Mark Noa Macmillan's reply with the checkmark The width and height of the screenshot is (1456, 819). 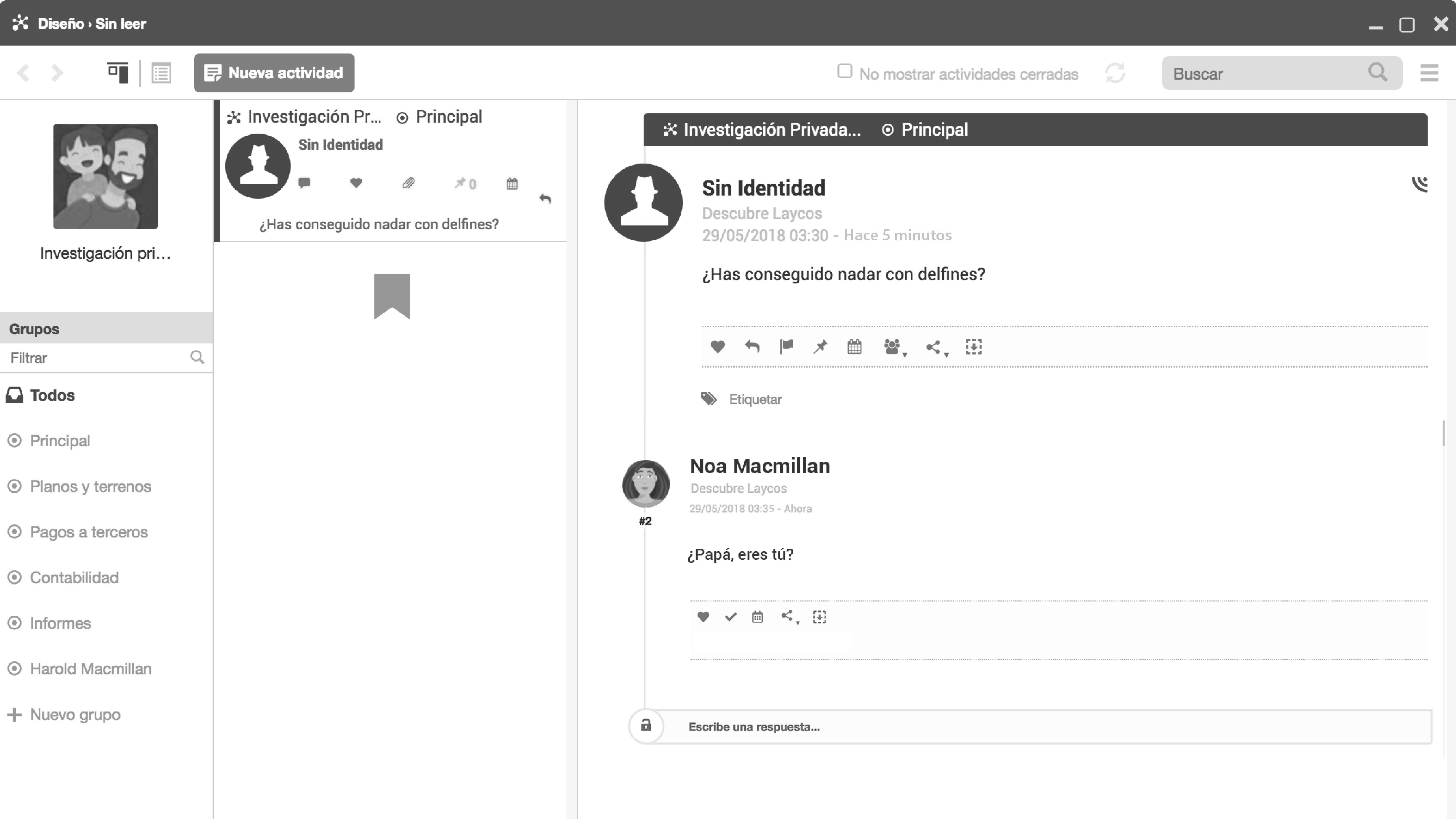pos(730,617)
